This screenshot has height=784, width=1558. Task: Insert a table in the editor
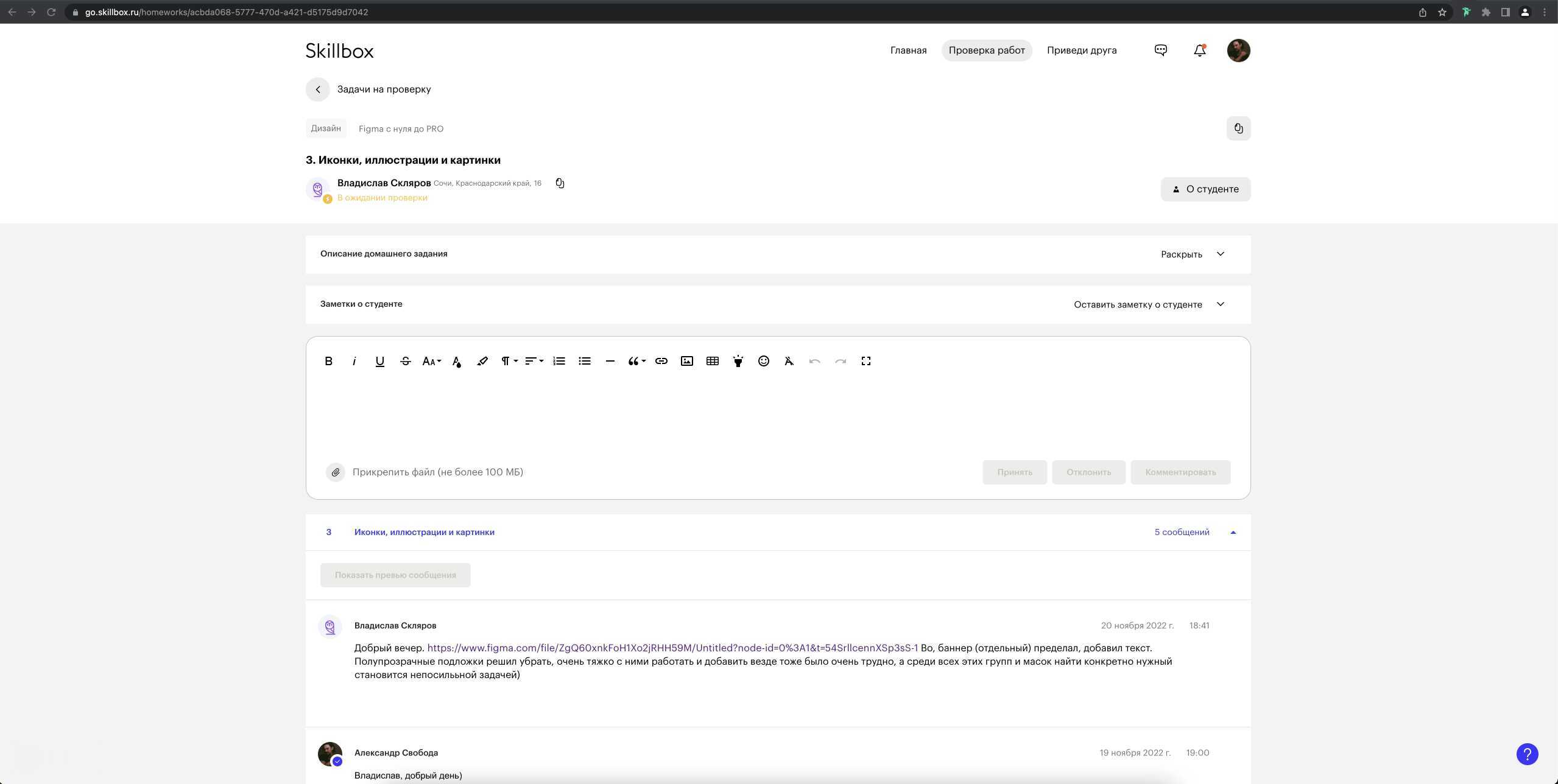click(x=712, y=361)
